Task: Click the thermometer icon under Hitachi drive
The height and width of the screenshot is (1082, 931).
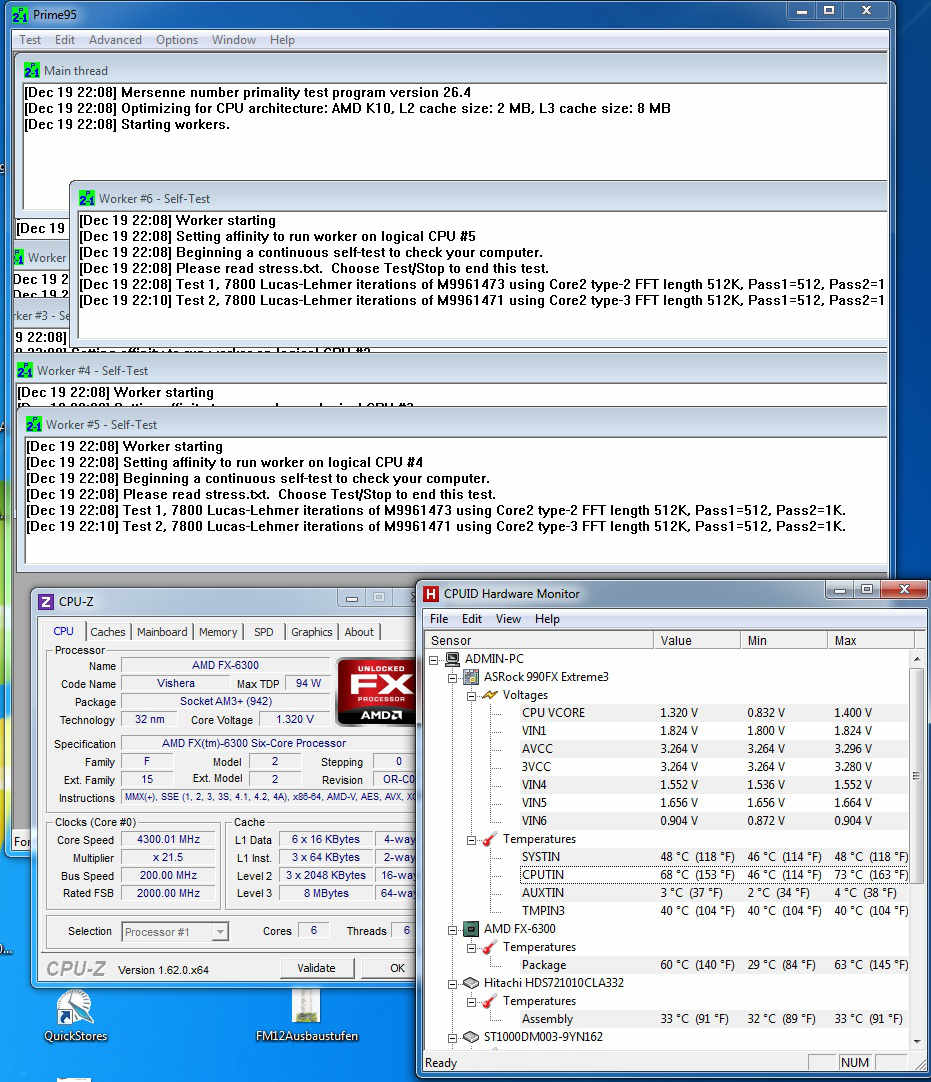Action: (x=489, y=1001)
